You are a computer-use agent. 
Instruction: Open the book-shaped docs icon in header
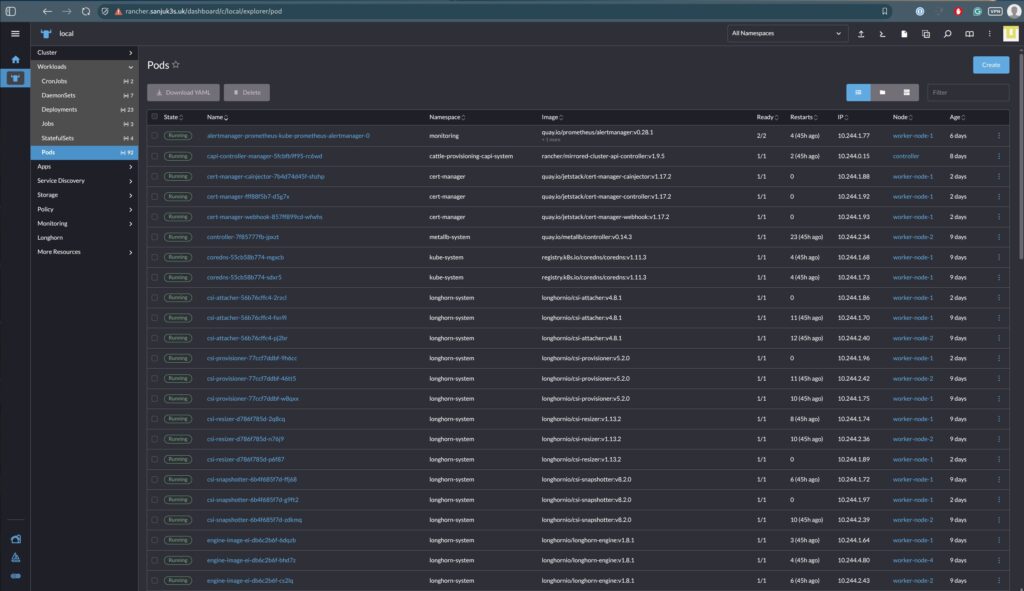click(969, 33)
